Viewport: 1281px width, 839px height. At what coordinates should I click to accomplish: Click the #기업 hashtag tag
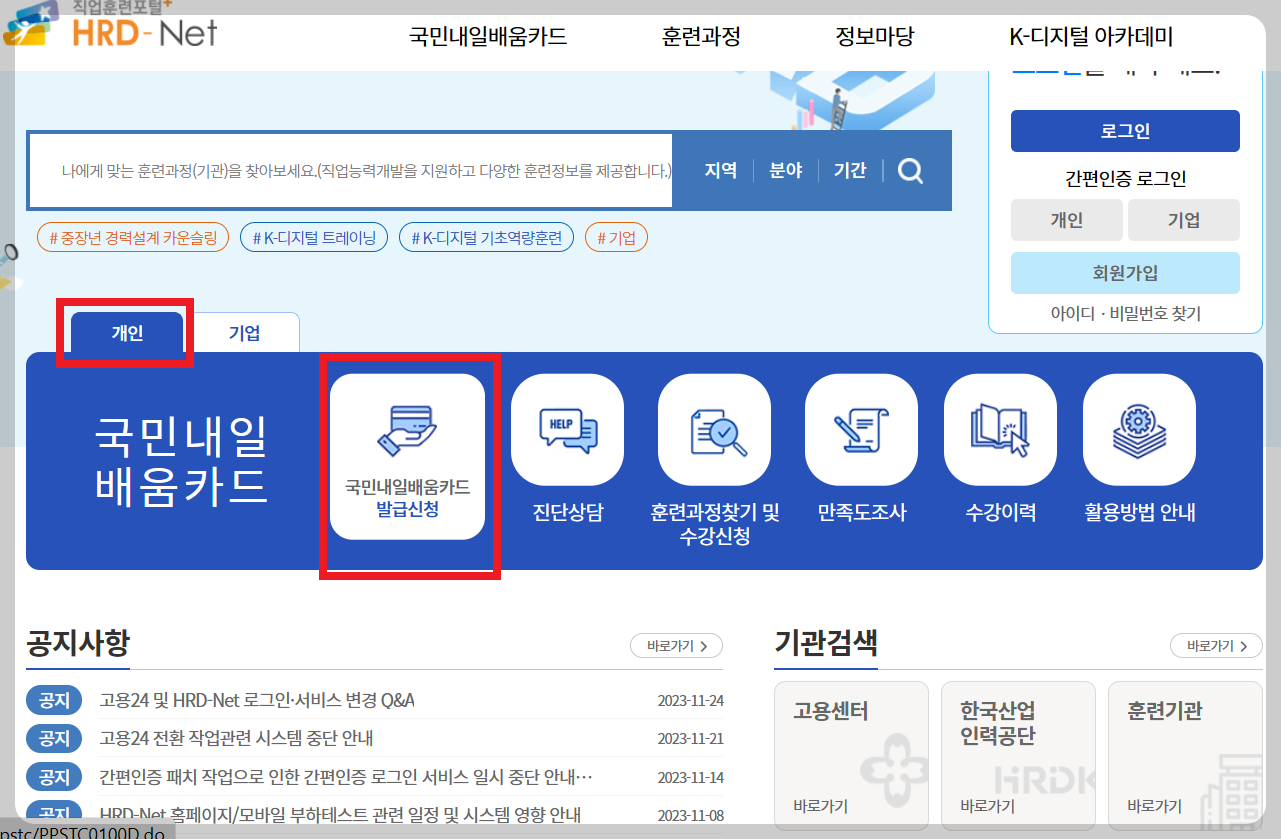coord(616,238)
